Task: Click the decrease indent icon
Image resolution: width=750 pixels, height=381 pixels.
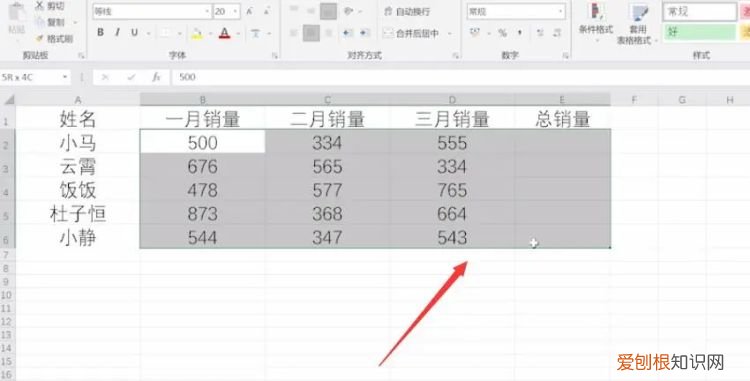Action: tap(348, 33)
